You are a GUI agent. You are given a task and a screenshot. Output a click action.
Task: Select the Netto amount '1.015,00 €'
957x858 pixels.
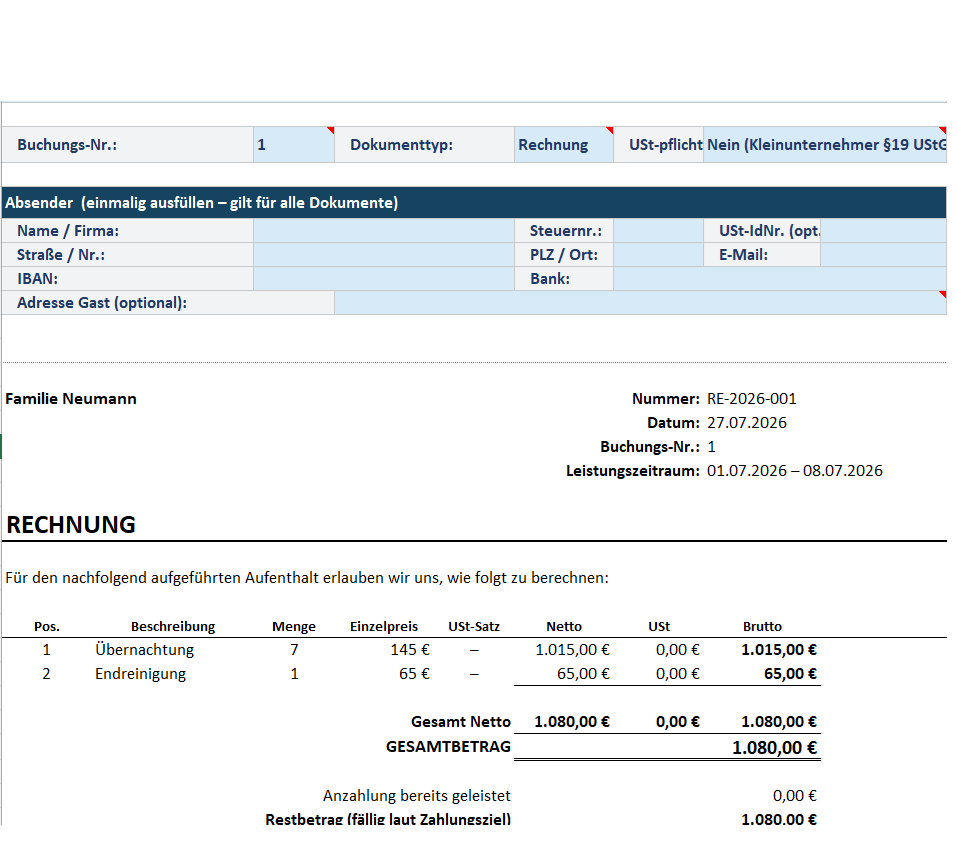point(572,649)
